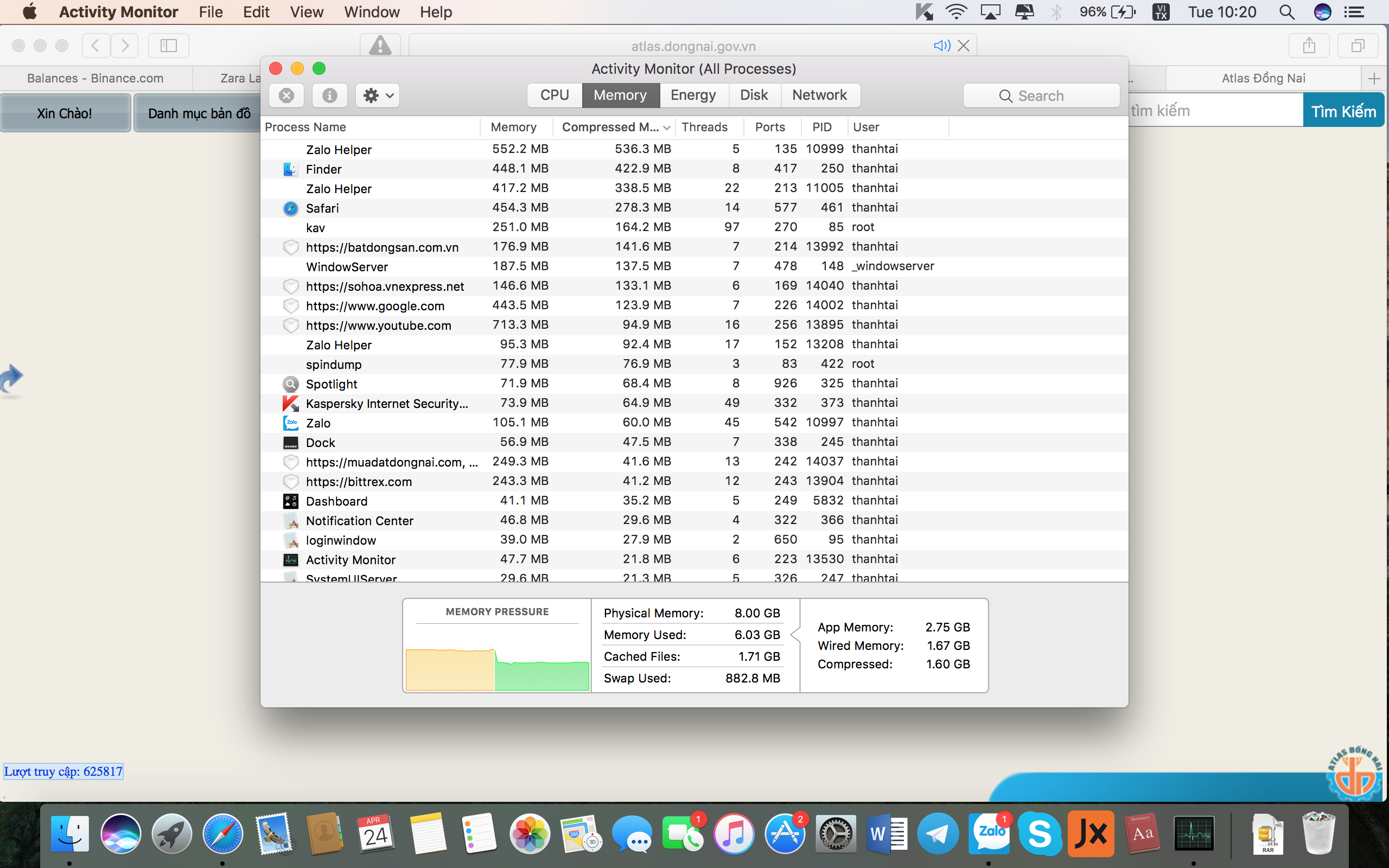Click the memory pressure graph

click(497, 658)
